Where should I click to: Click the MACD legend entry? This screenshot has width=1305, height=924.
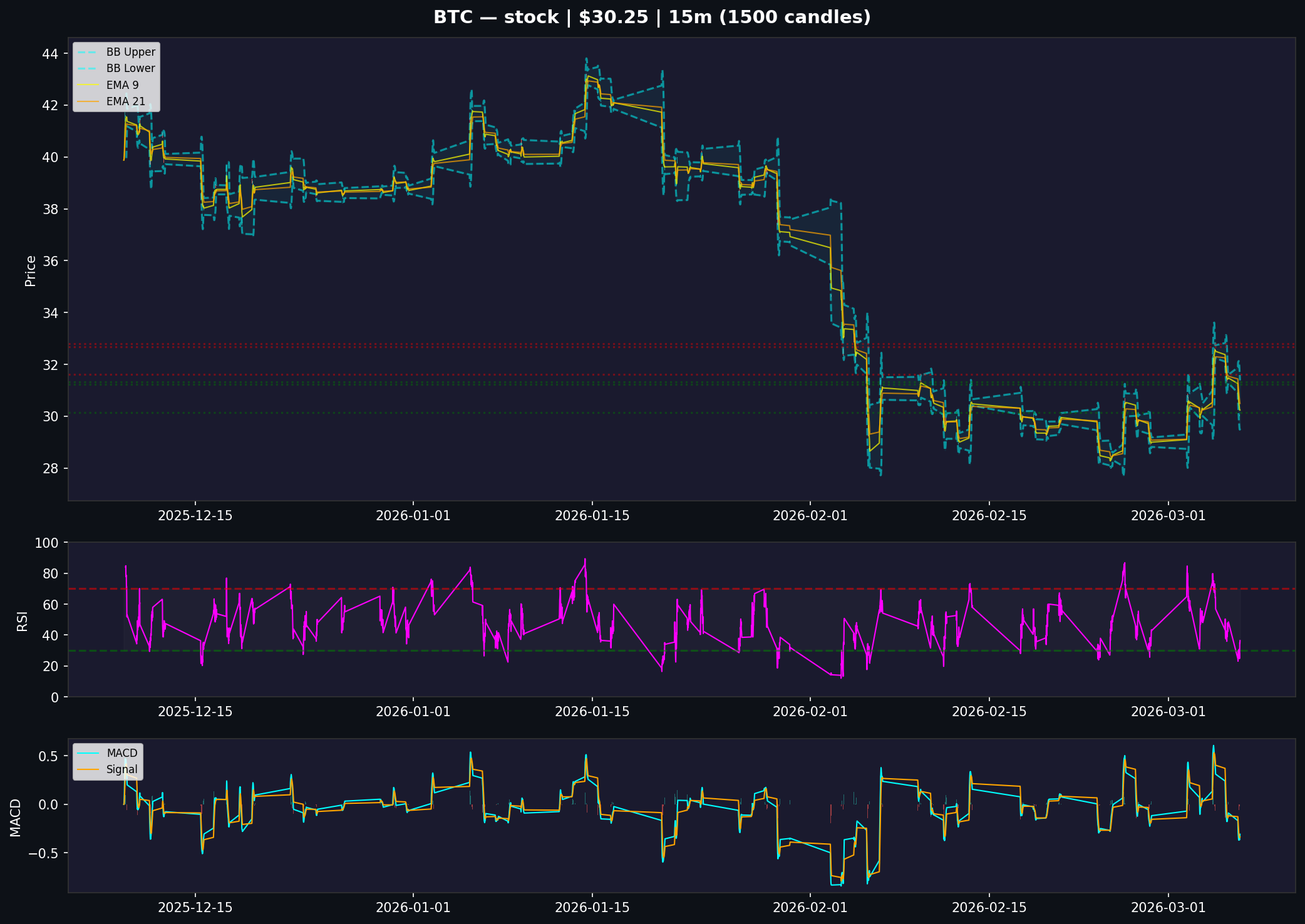tap(121, 753)
